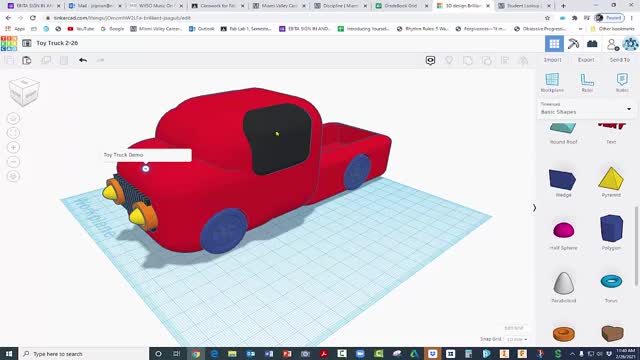Toggle the show all notes icon
640x360 pixels.
coord(430,60)
